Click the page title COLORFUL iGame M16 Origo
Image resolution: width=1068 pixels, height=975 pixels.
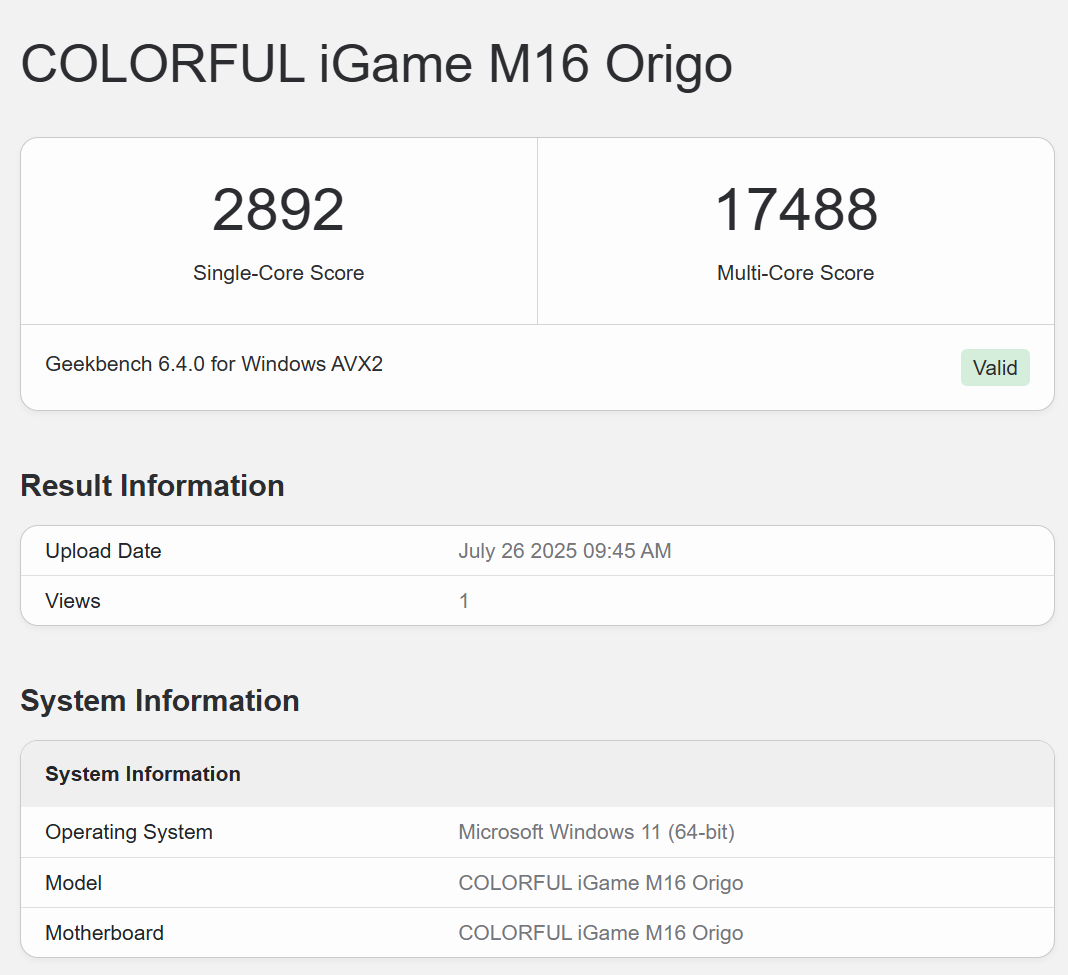[x=376, y=64]
